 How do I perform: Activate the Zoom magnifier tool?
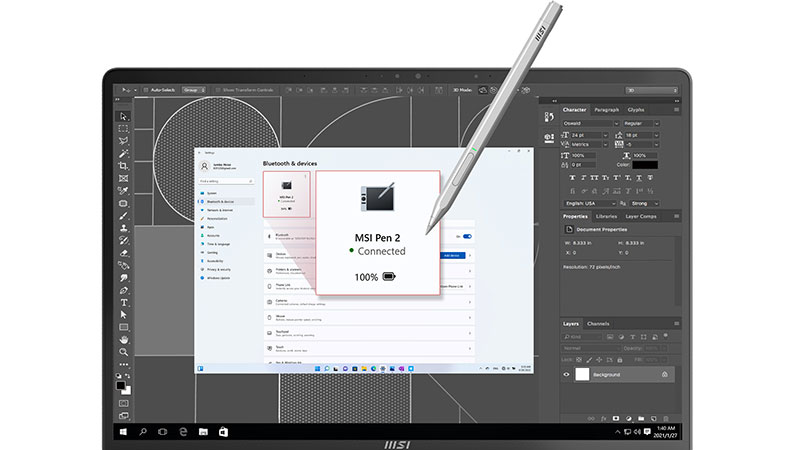(x=124, y=352)
